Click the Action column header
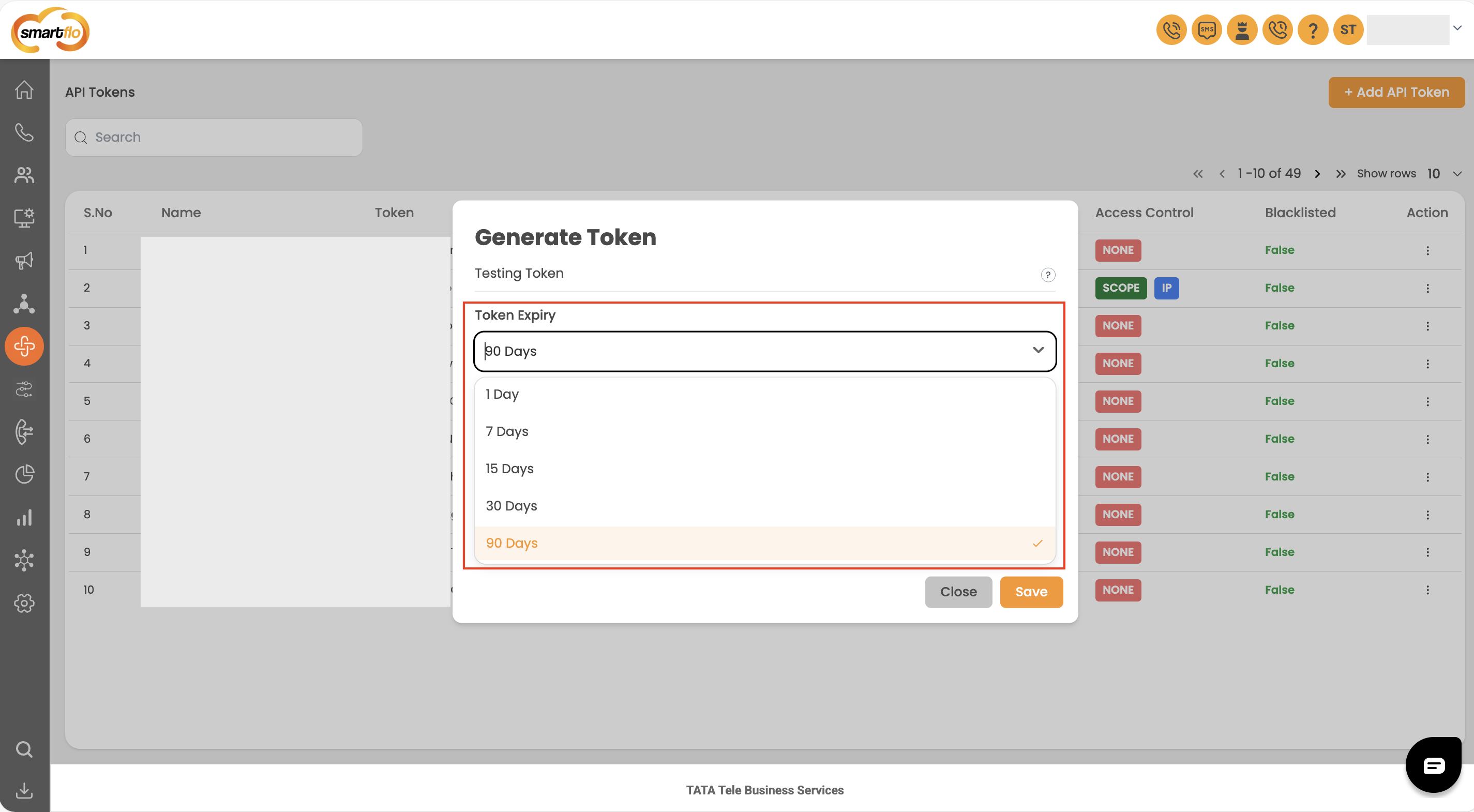 point(1427,213)
